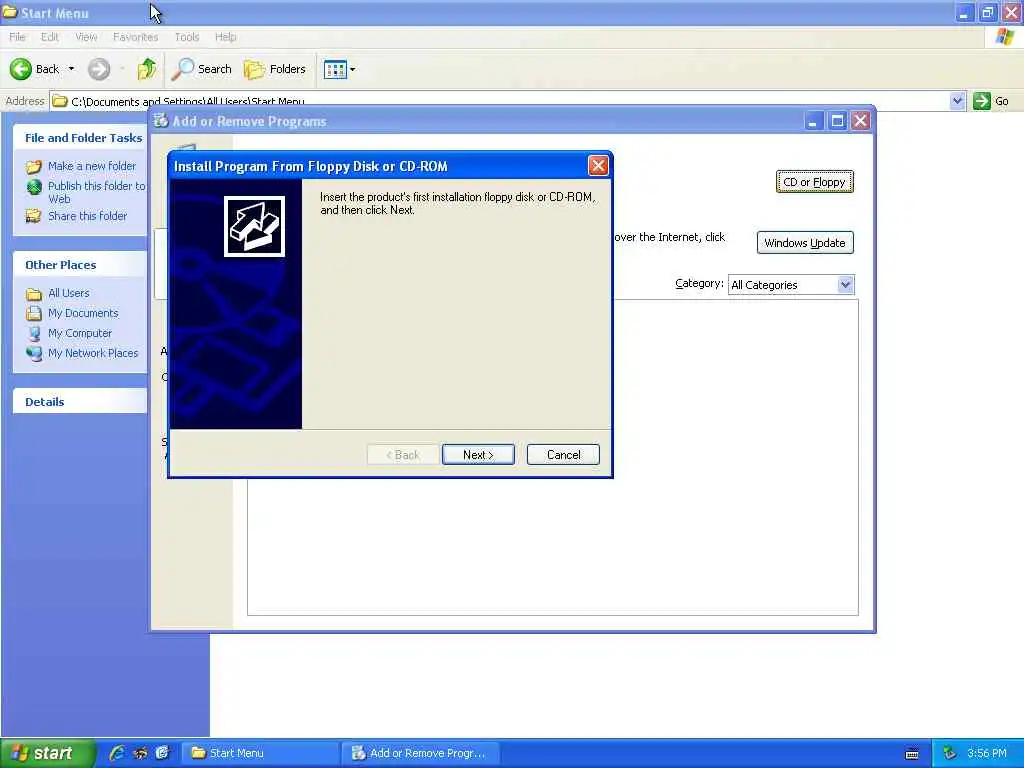Click the address bar path field
The width and height of the screenshot is (1024, 768).
[500, 101]
